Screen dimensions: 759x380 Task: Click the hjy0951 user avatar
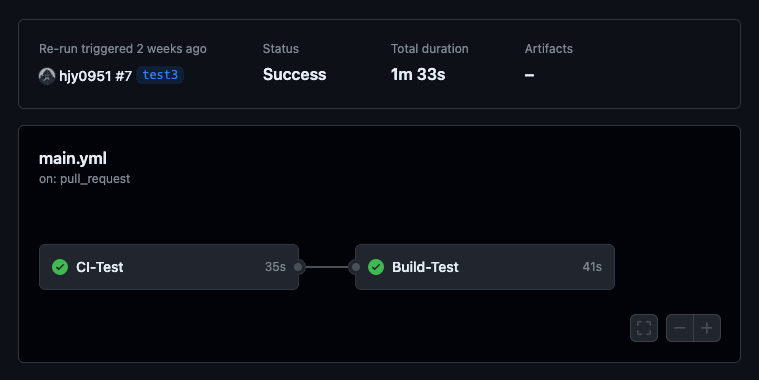47,76
